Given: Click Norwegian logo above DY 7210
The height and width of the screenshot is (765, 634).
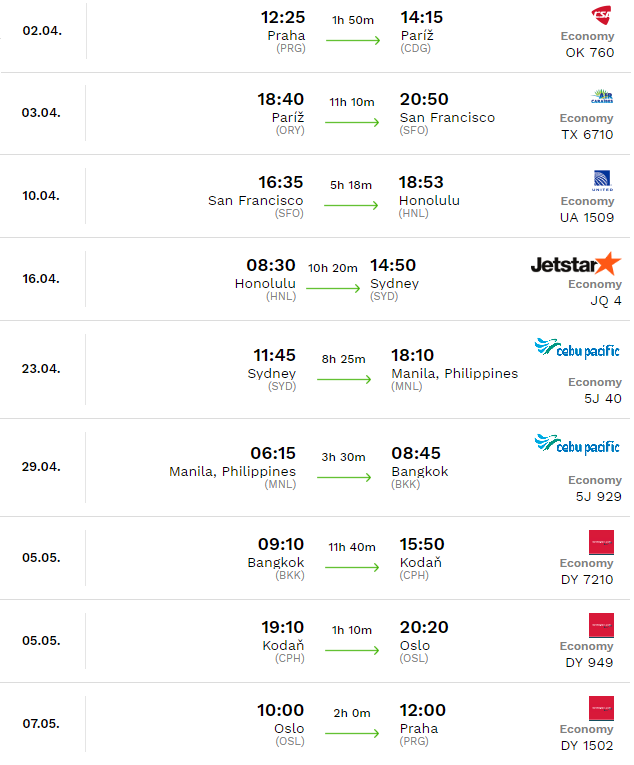Looking at the screenshot, I should pos(601,542).
